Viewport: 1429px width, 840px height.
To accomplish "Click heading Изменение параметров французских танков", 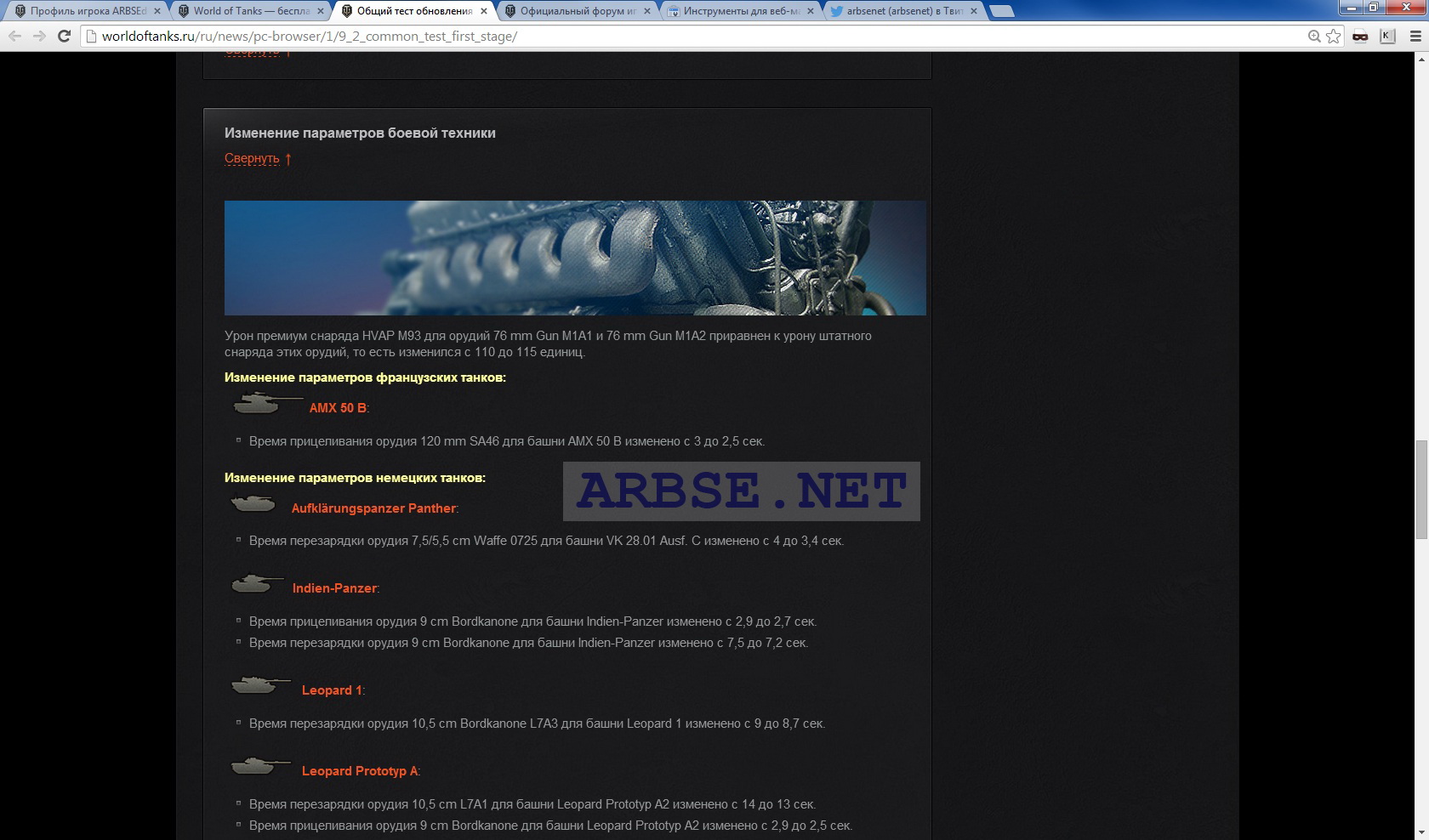I will click(365, 377).
